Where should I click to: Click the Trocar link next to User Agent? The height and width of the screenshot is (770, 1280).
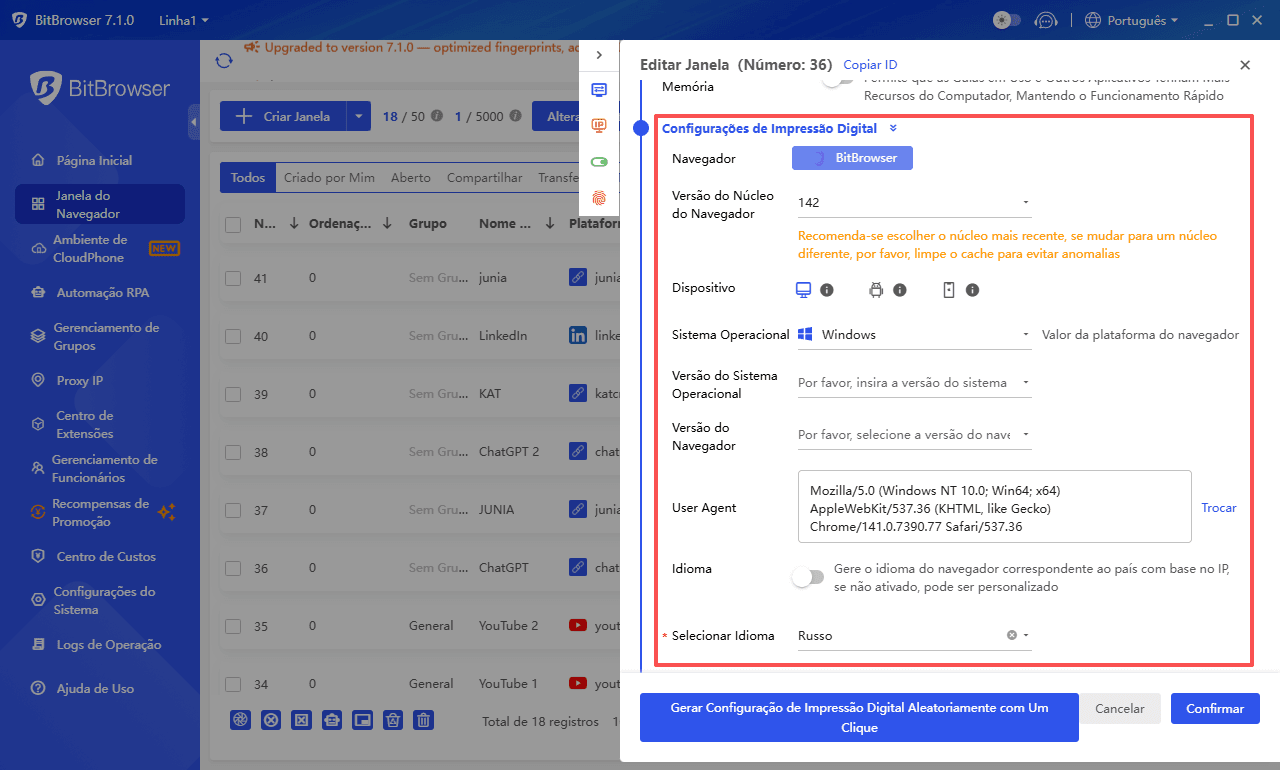coord(1218,507)
